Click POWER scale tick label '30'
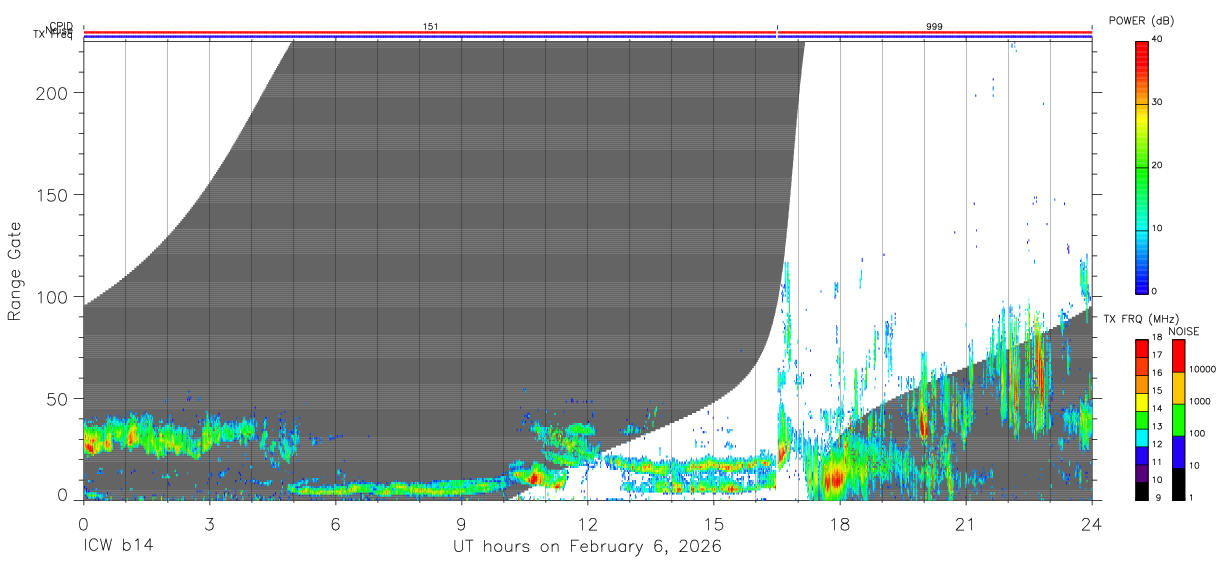Screen dimensions: 1228x567 coord(1159,103)
